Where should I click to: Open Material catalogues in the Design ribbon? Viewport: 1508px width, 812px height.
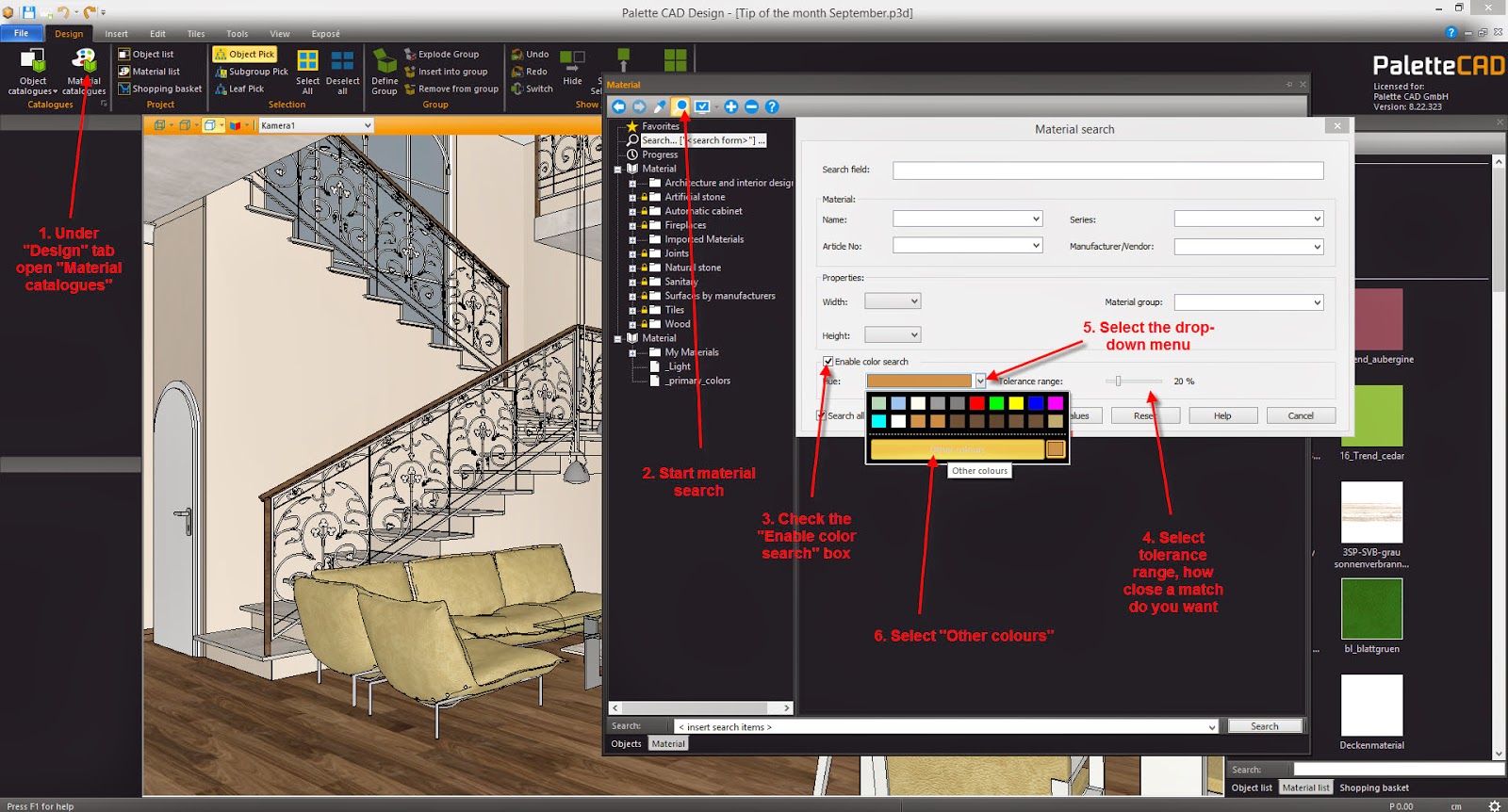click(x=84, y=73)
